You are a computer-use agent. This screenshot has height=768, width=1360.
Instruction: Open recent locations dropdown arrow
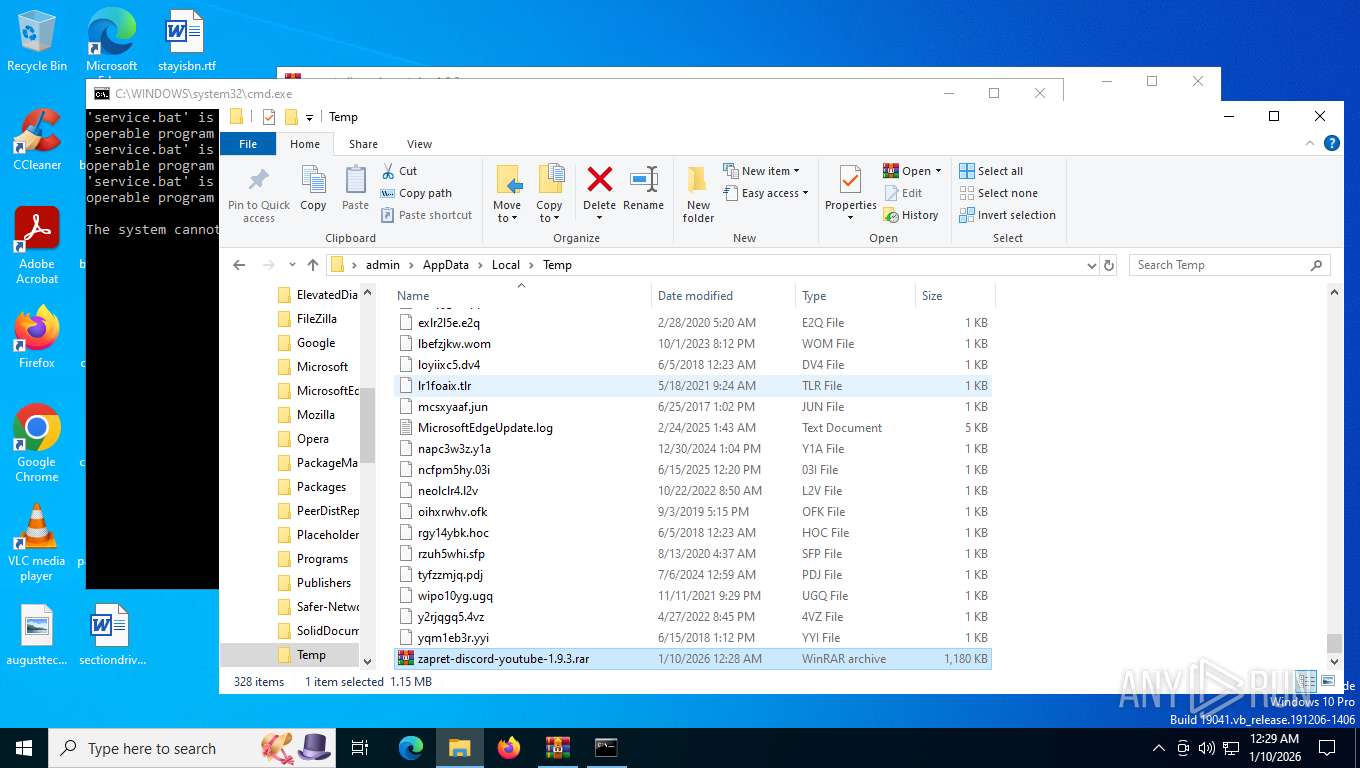click(x=292, y=265)
